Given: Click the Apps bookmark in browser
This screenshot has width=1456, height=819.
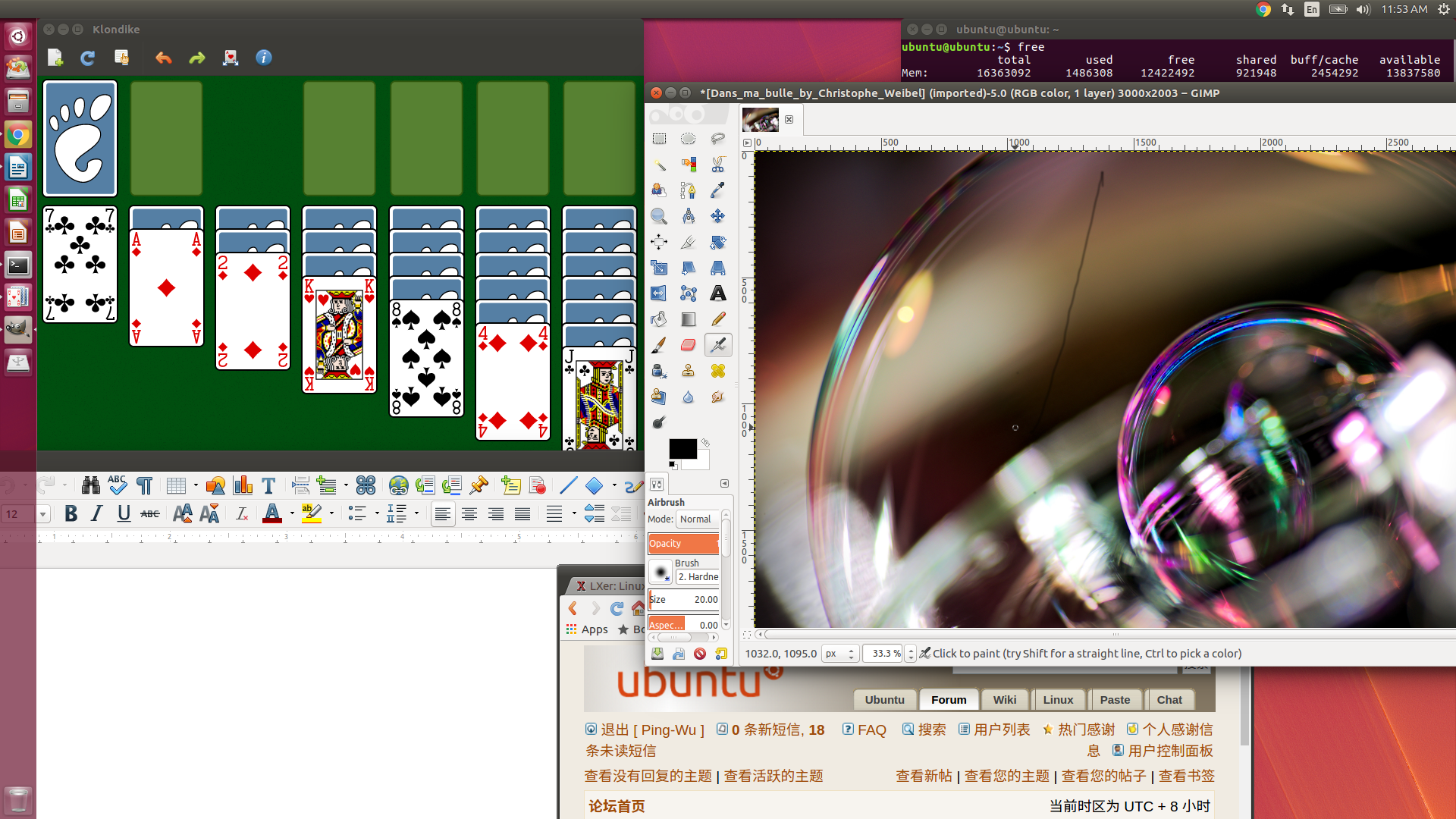Looking at the screenshot, I should (x=587, y=629).
